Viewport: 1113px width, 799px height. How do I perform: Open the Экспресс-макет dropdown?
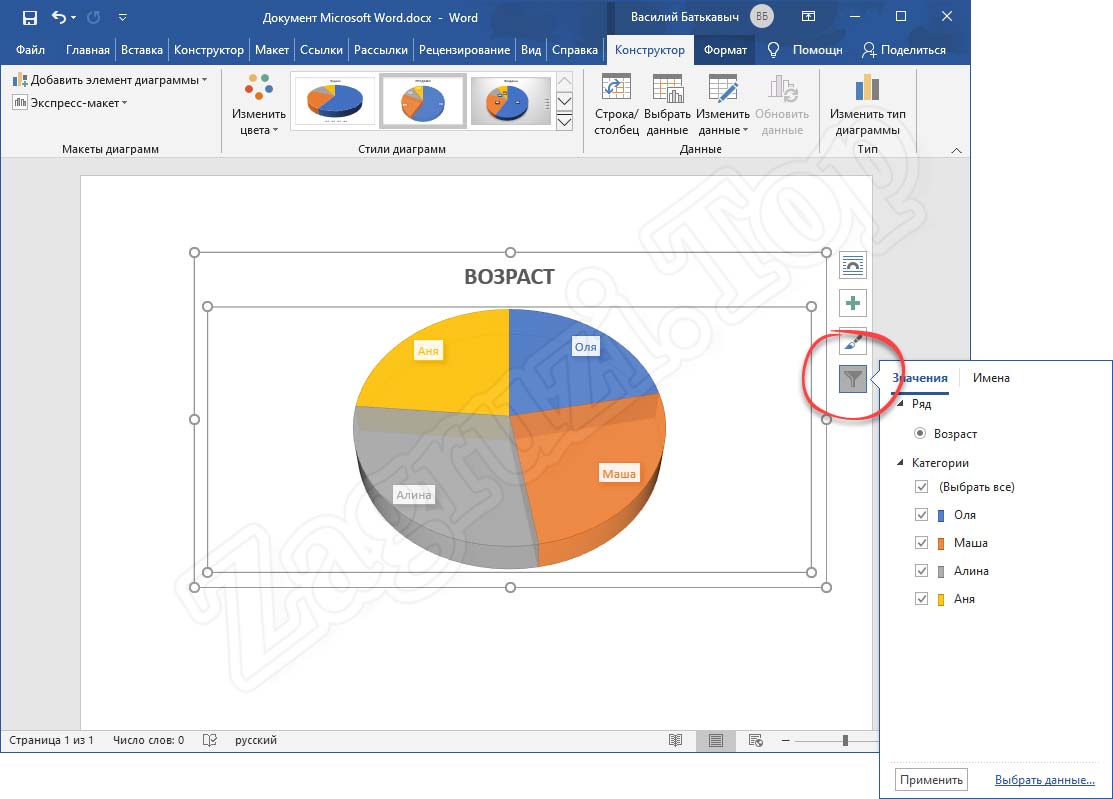70,103
